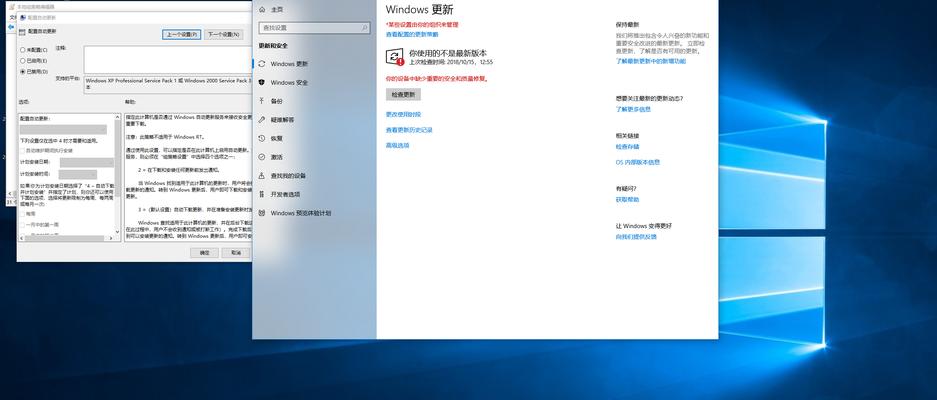
Task: Click the 开发者选项 icon
Action: point(262,194)
